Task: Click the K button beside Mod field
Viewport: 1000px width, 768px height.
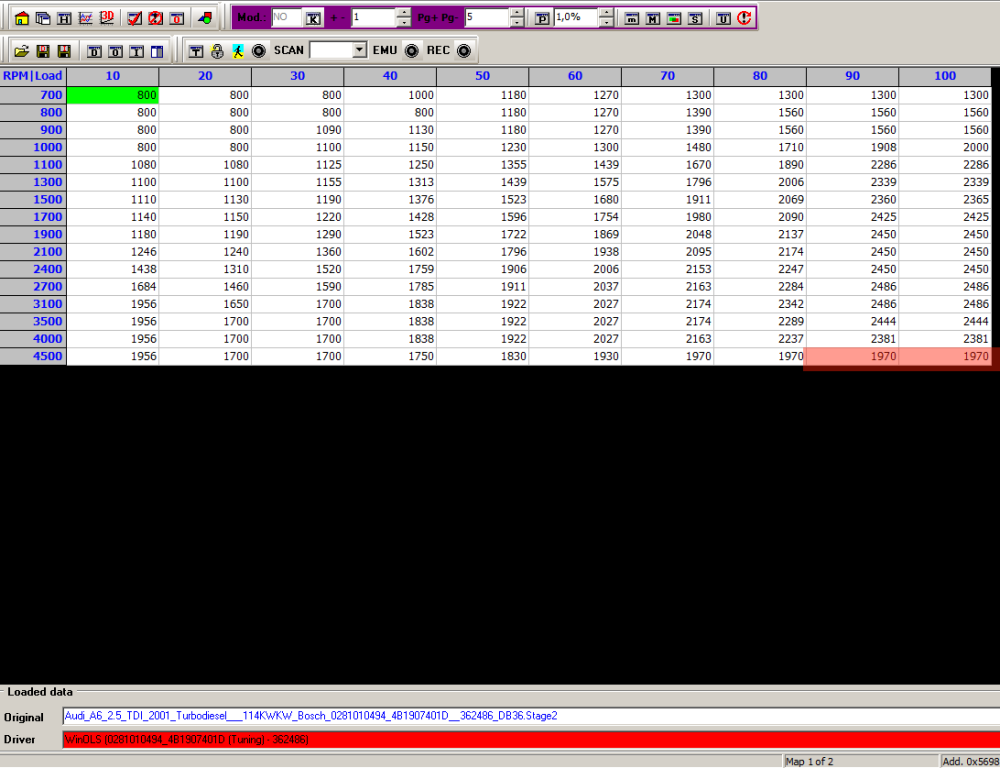Action: pyautogui.click(x=313, y=18)
